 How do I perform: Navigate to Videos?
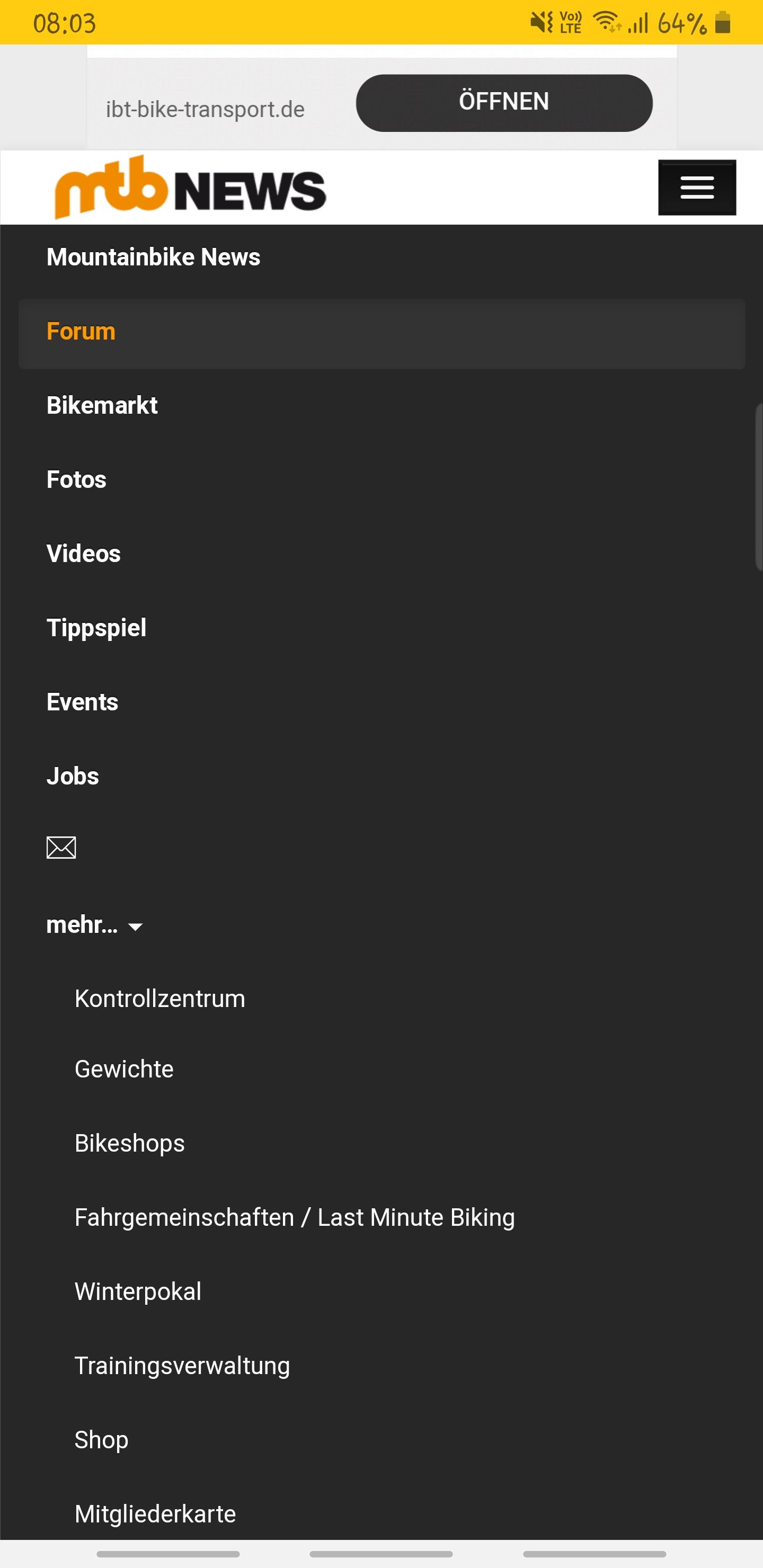coord(83,554)
